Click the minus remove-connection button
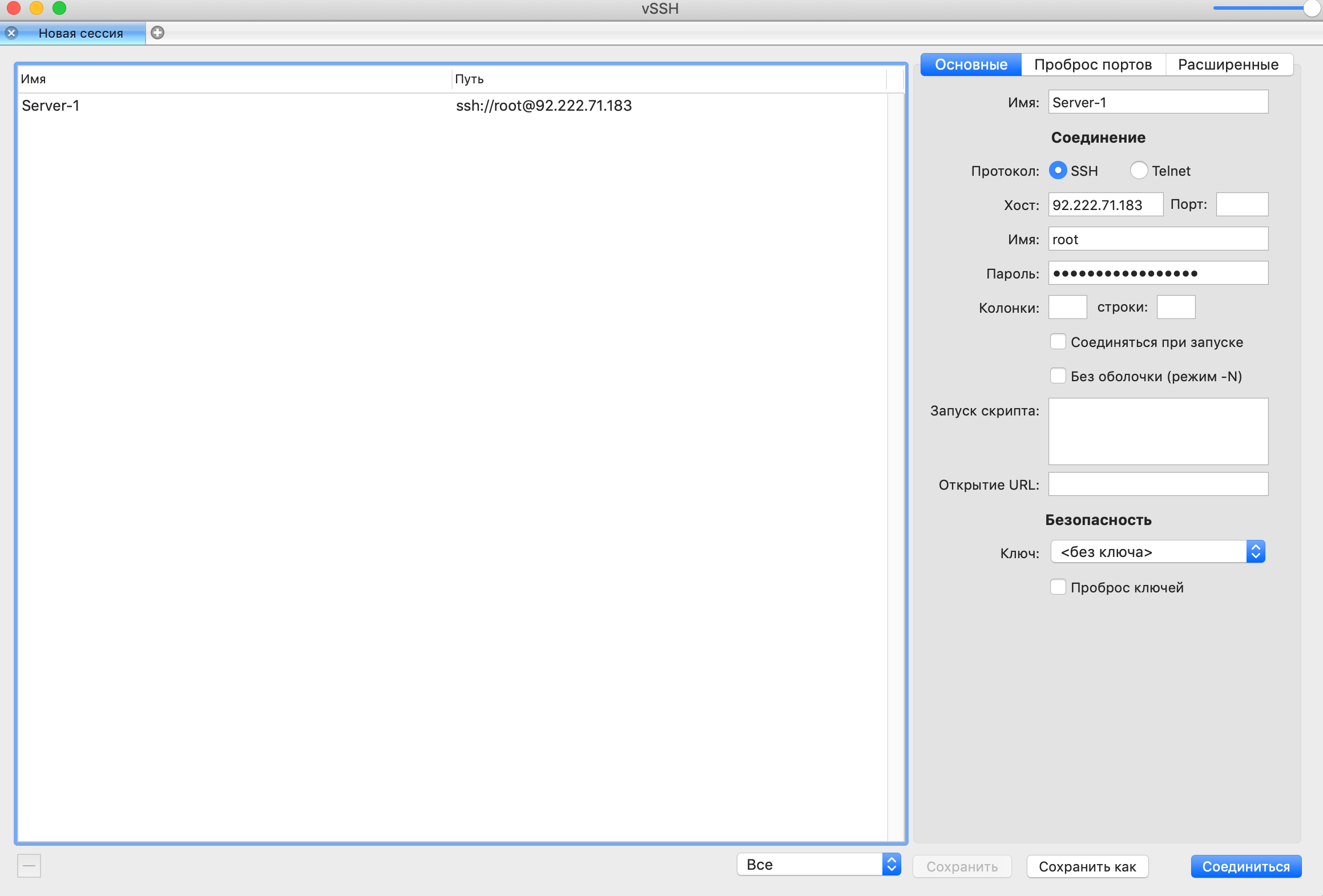The image size is (1323, 896). pos(29,866)
